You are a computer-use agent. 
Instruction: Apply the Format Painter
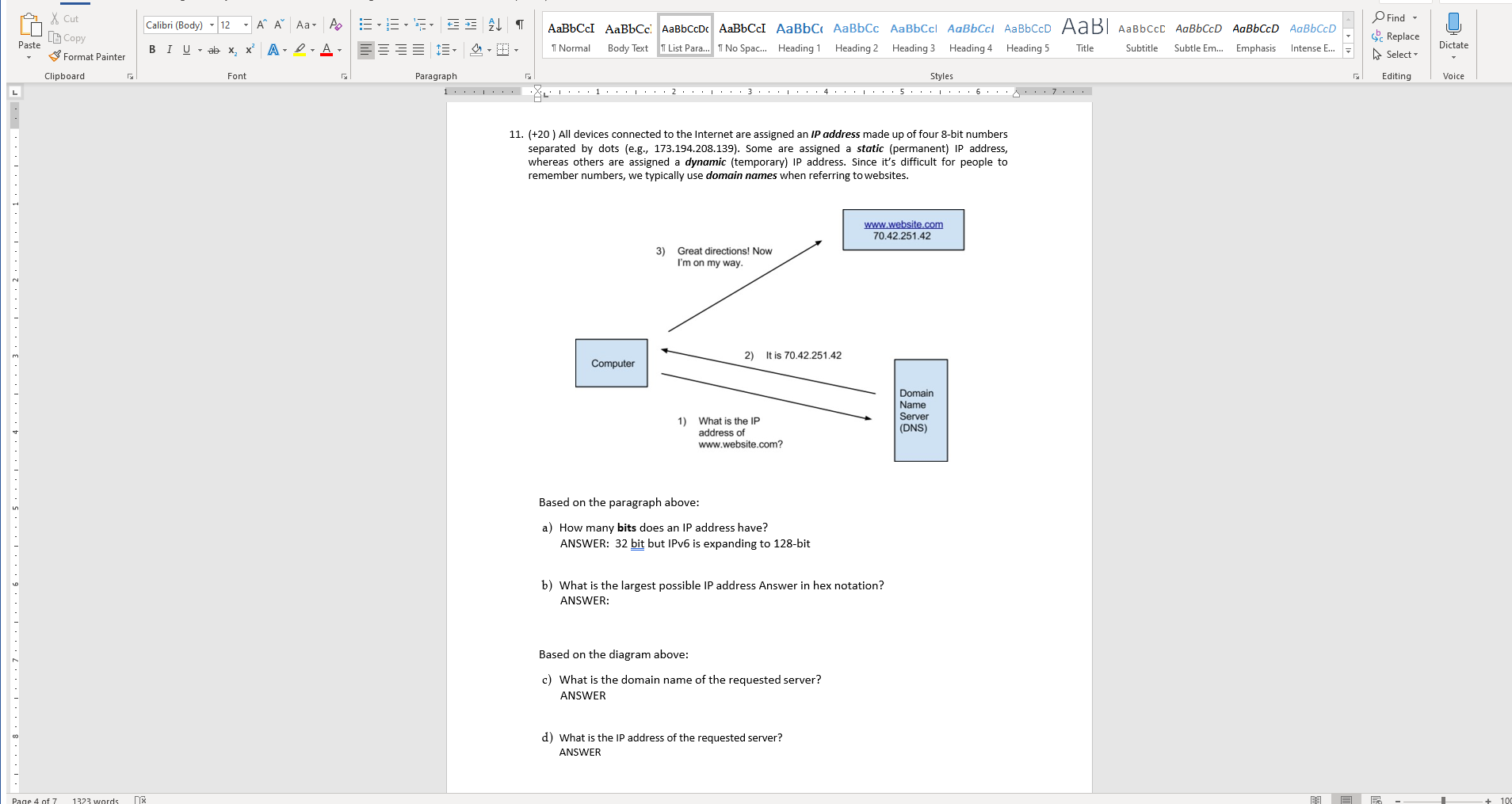click(87, 56)
